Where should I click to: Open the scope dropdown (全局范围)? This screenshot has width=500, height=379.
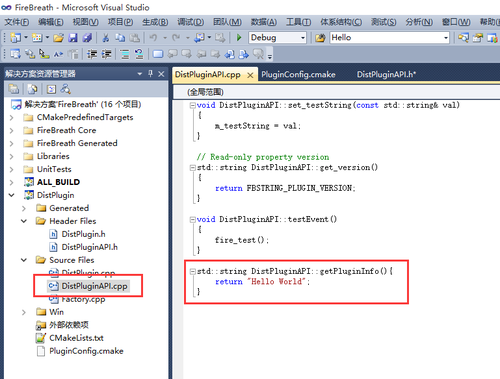click(x=336, y=92)
